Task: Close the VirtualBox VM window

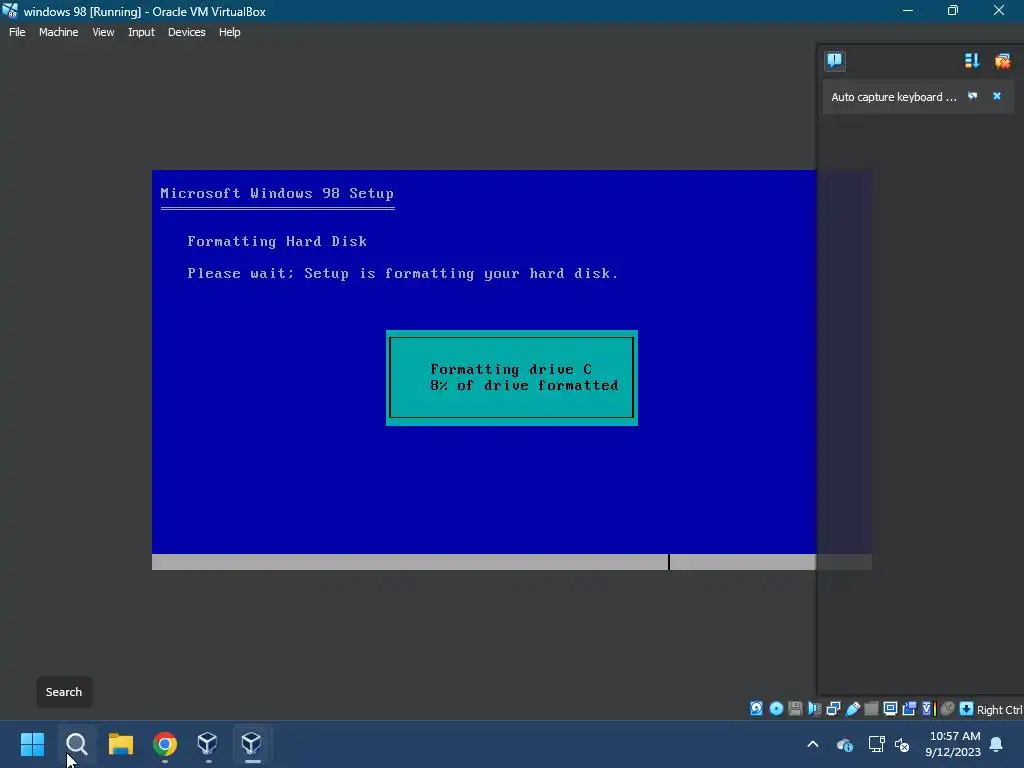Action: tap(999, 10)
